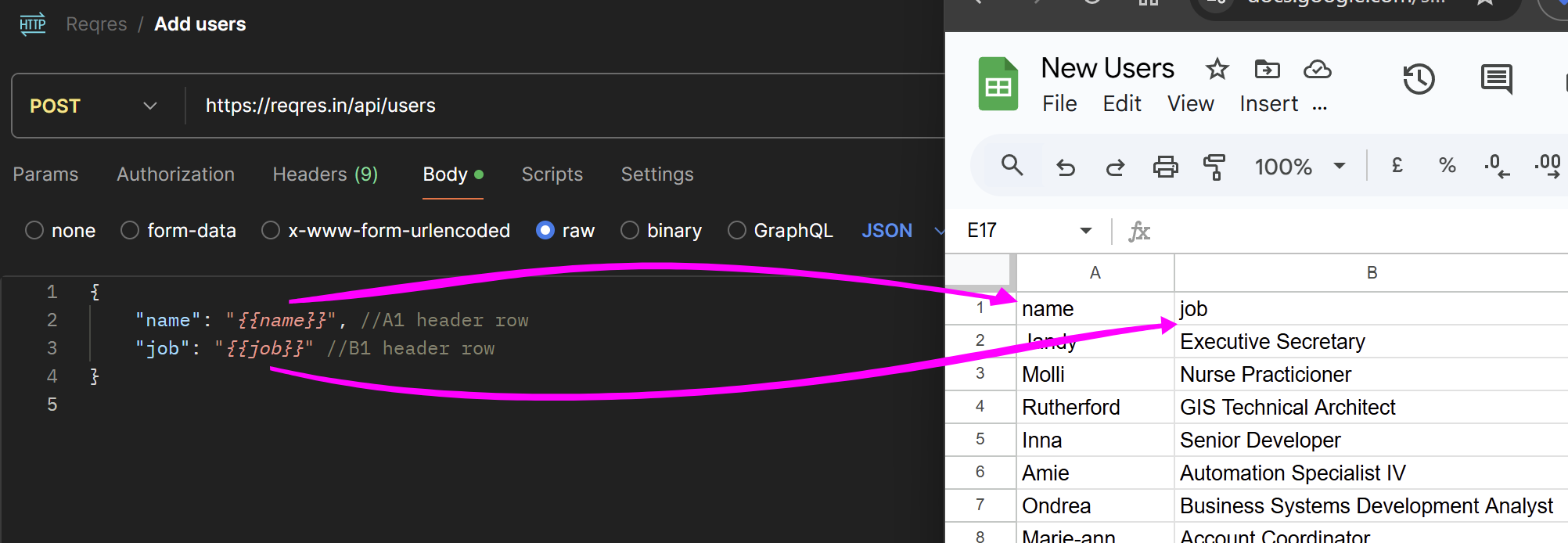Format as percent icon
Viewport: 1568px width, 543px height.
pyautogui.click(x=1447, y=165)
